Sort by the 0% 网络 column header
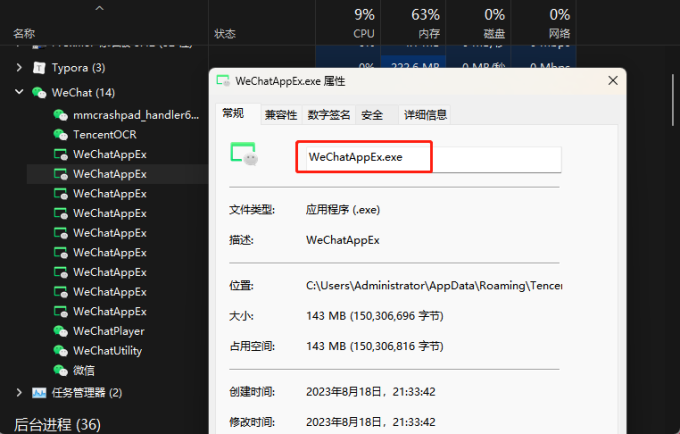680x434 pixels. pos(543,23)
